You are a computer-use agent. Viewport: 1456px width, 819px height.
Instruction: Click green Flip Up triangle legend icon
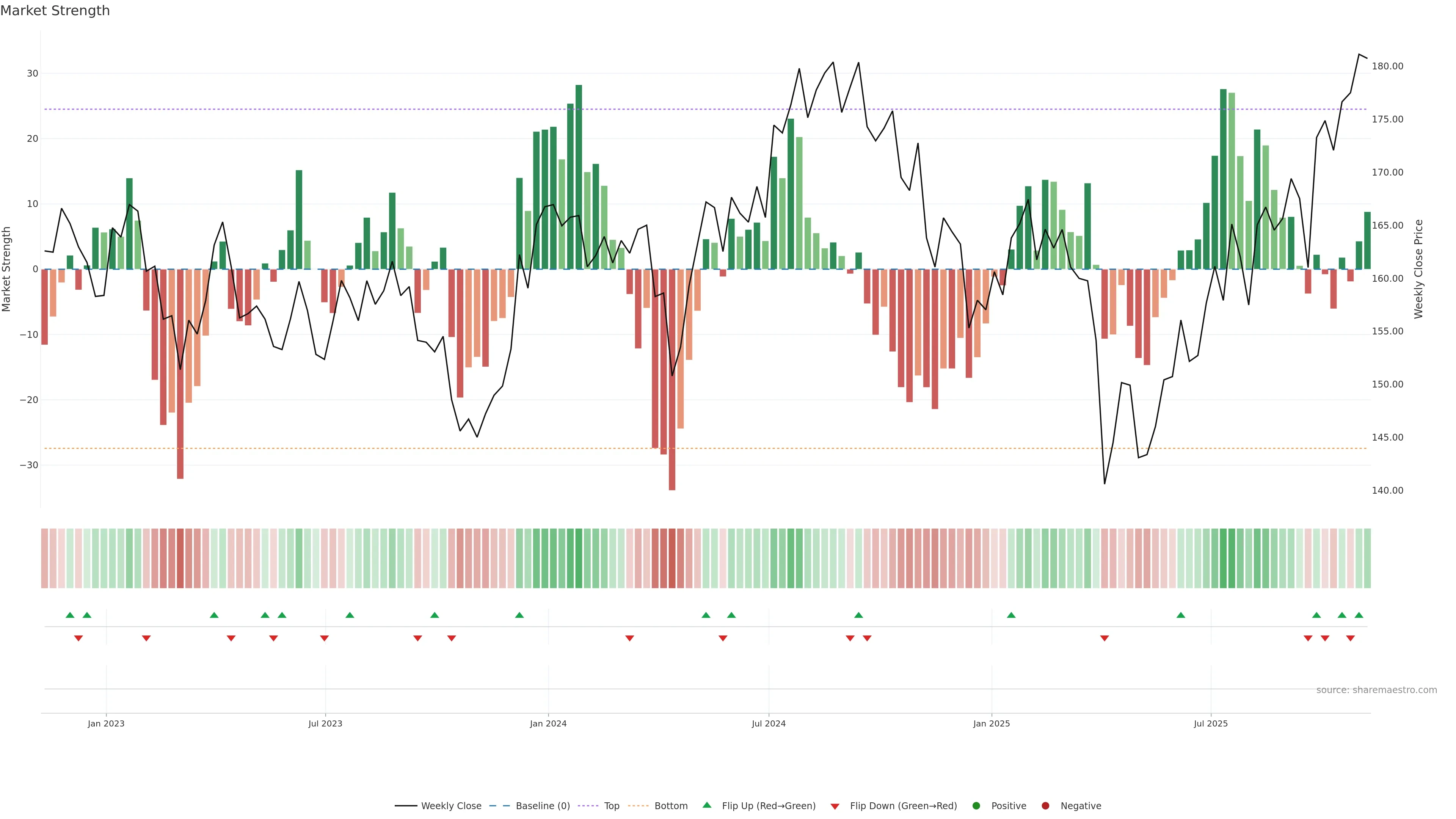tap(706, 805)
